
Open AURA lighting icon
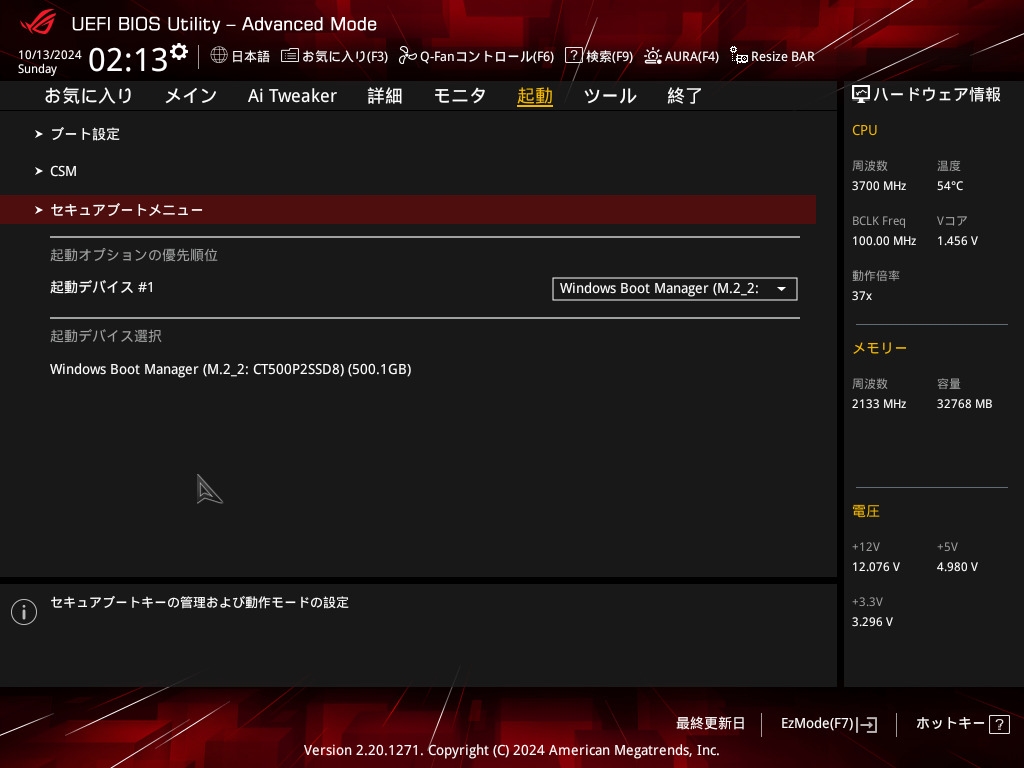click(652, 56)
